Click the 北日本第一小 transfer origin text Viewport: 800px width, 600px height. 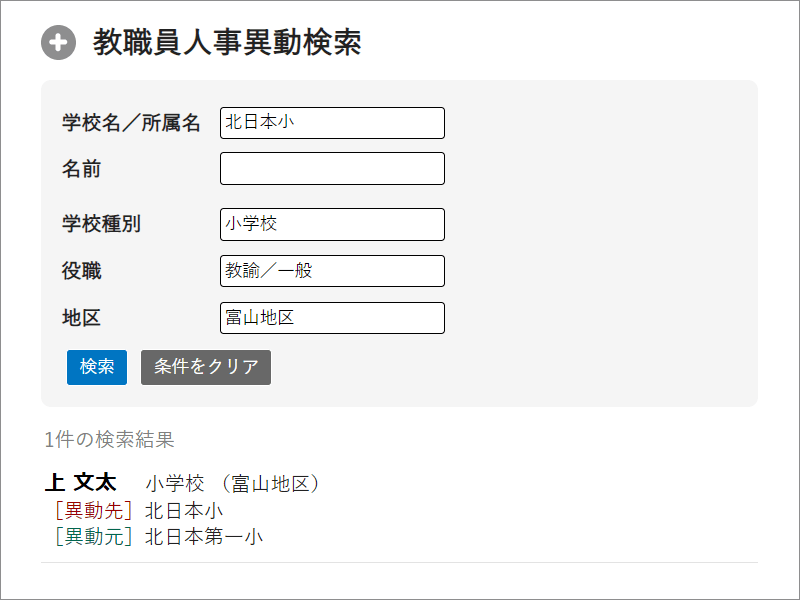(x=204, y=535)
